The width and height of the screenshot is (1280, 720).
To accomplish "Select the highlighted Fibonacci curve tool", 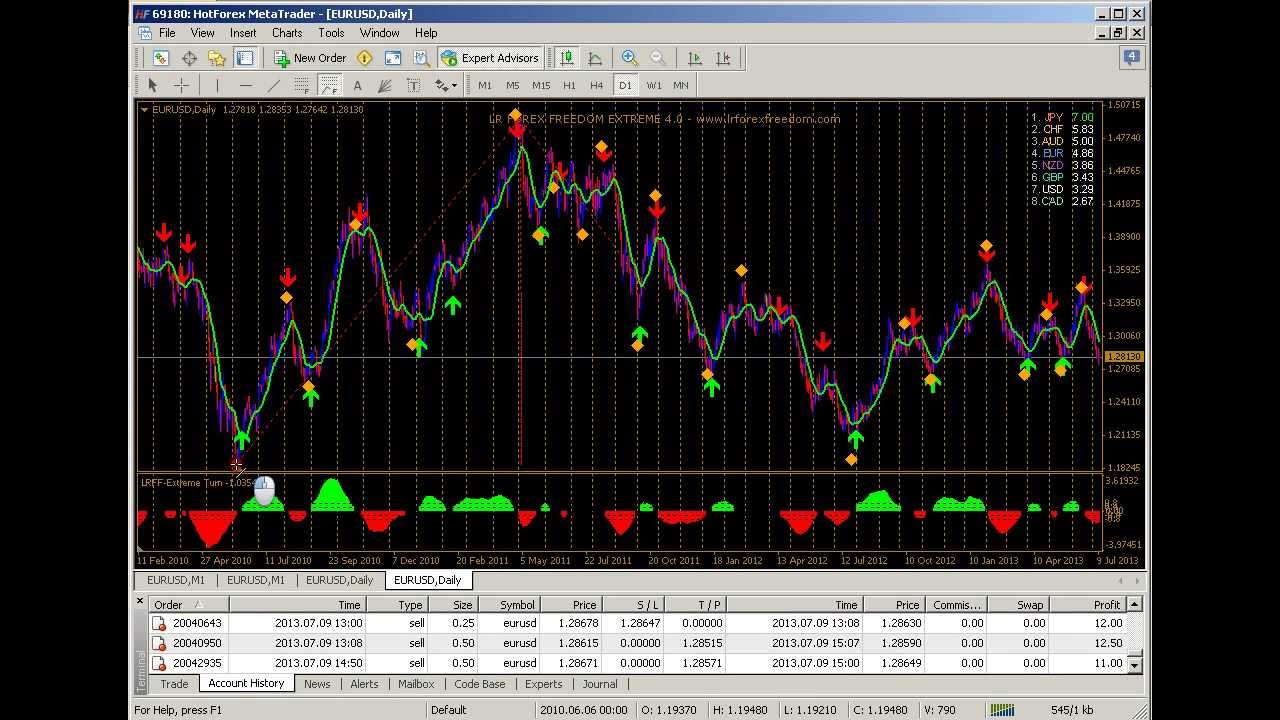I will coord(329,85).
